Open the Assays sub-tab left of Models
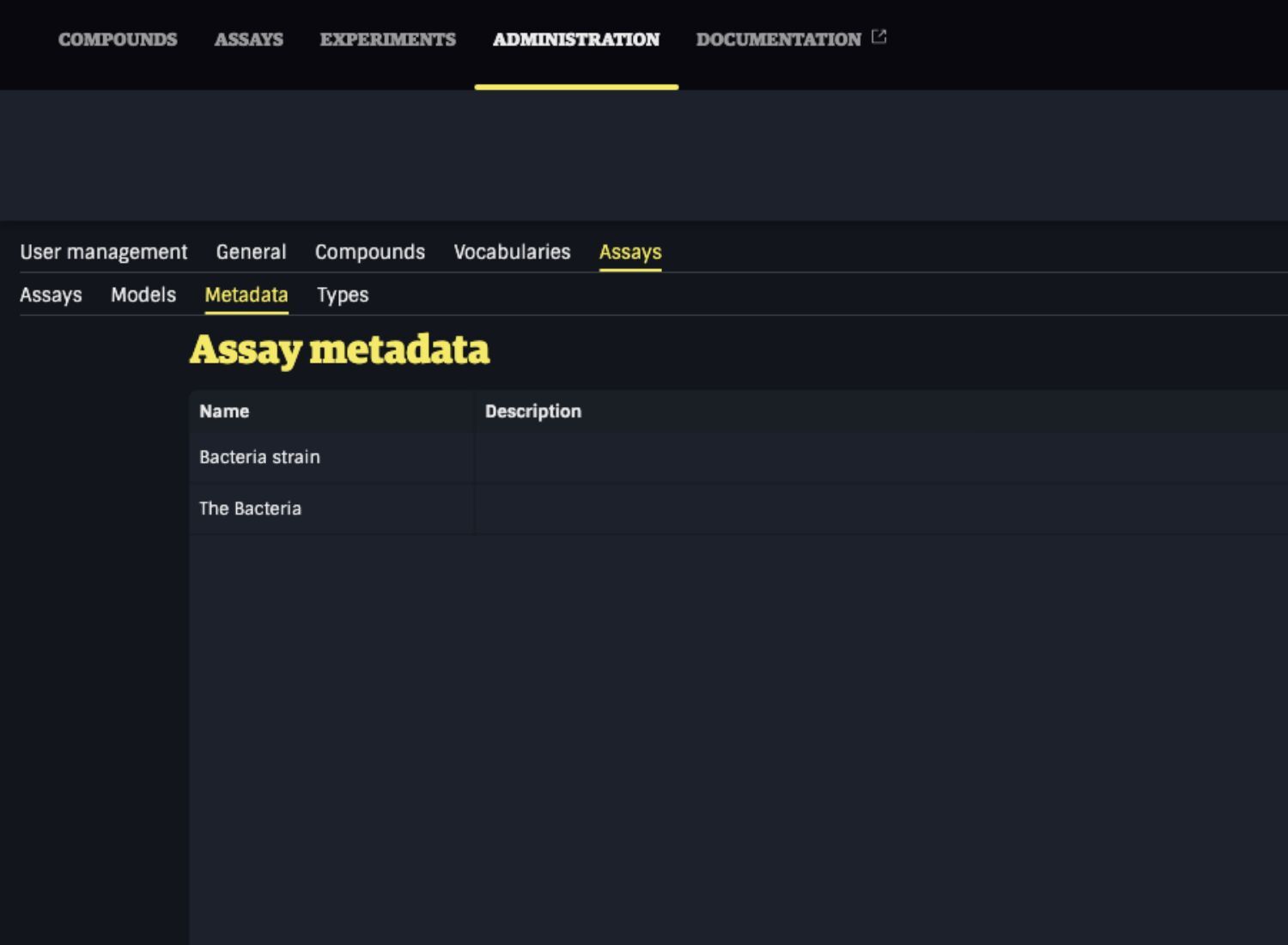Screen dimensions: 1288x945 (51, 295)
